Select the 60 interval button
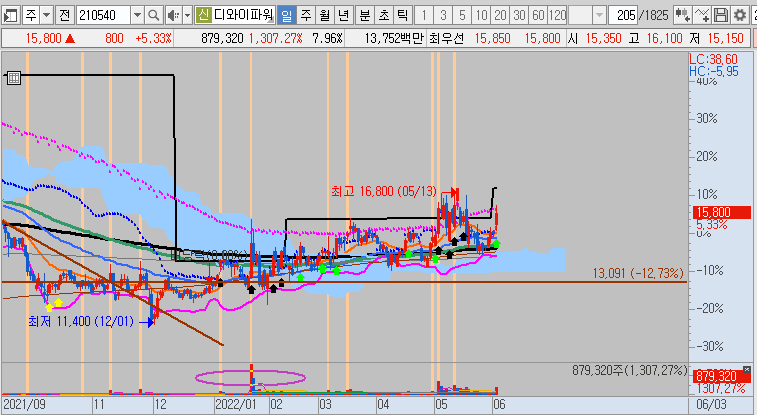757x415 pixels. tap(538, 15)
